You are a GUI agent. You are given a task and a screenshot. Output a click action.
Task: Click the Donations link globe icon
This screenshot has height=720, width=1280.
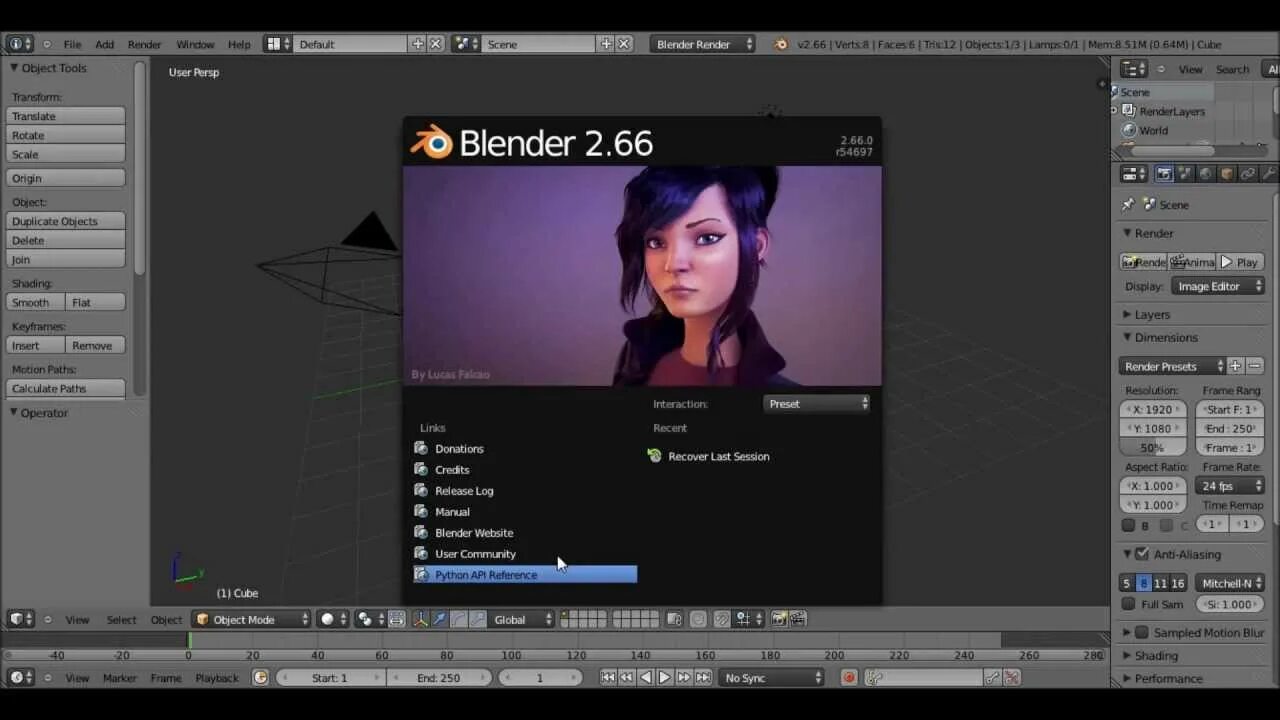click(x=421, y=448)
